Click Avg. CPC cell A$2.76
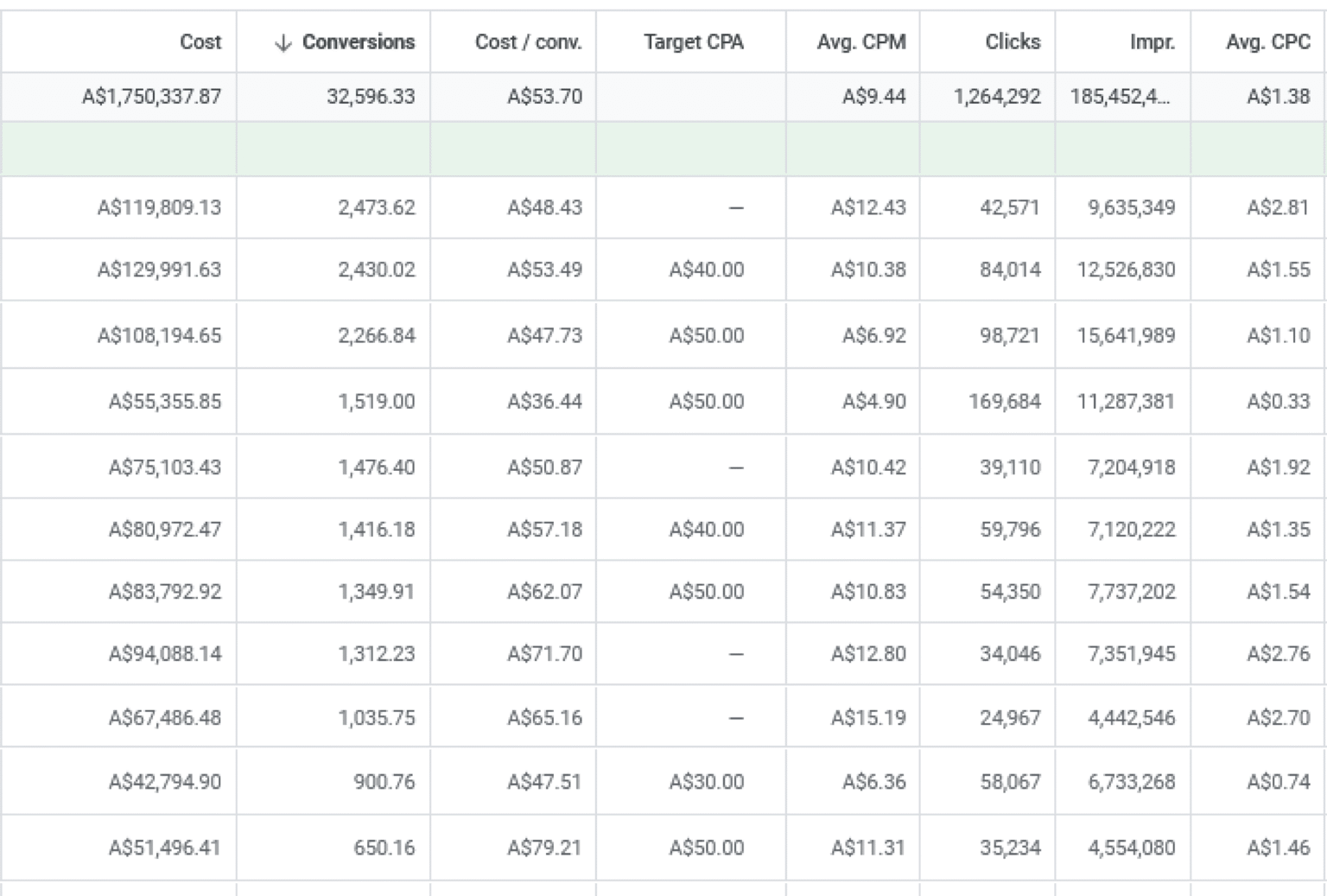 click(x=1278, y=654)
